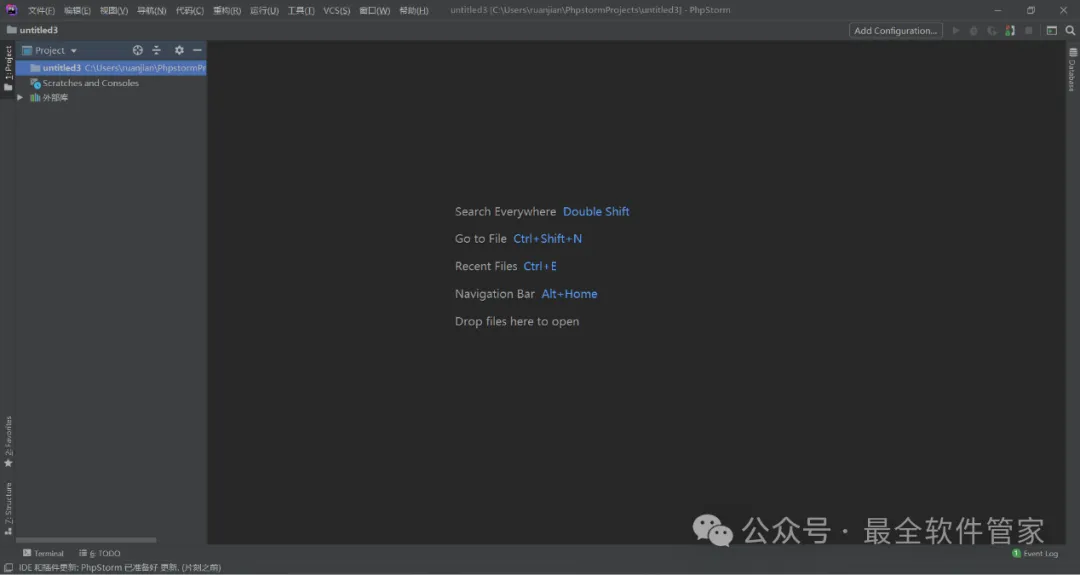
Task: Click the Collapse All icon in Project panel
Action: point(156,50)
